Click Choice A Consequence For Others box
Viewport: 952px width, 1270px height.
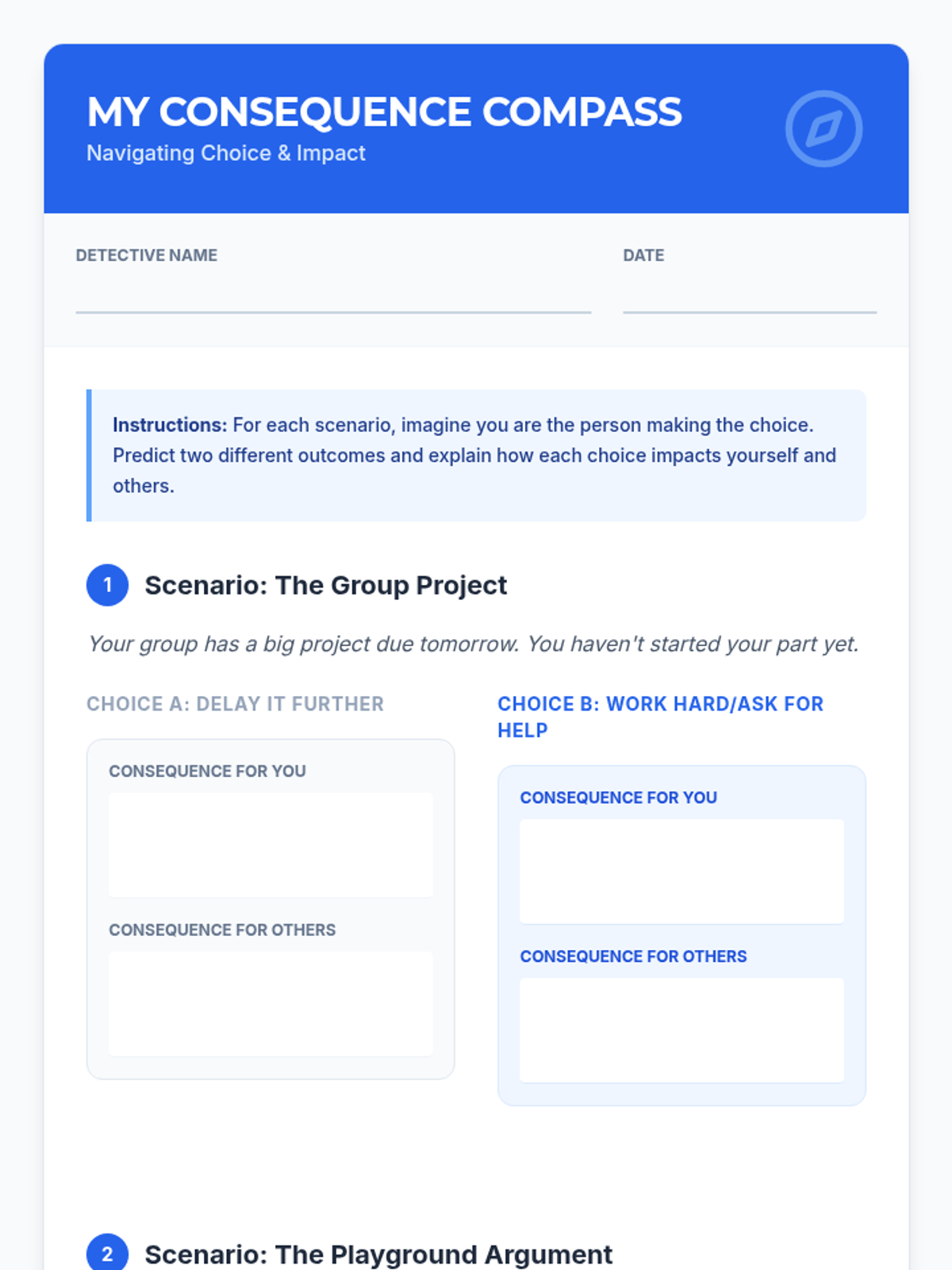(271, 1003)
